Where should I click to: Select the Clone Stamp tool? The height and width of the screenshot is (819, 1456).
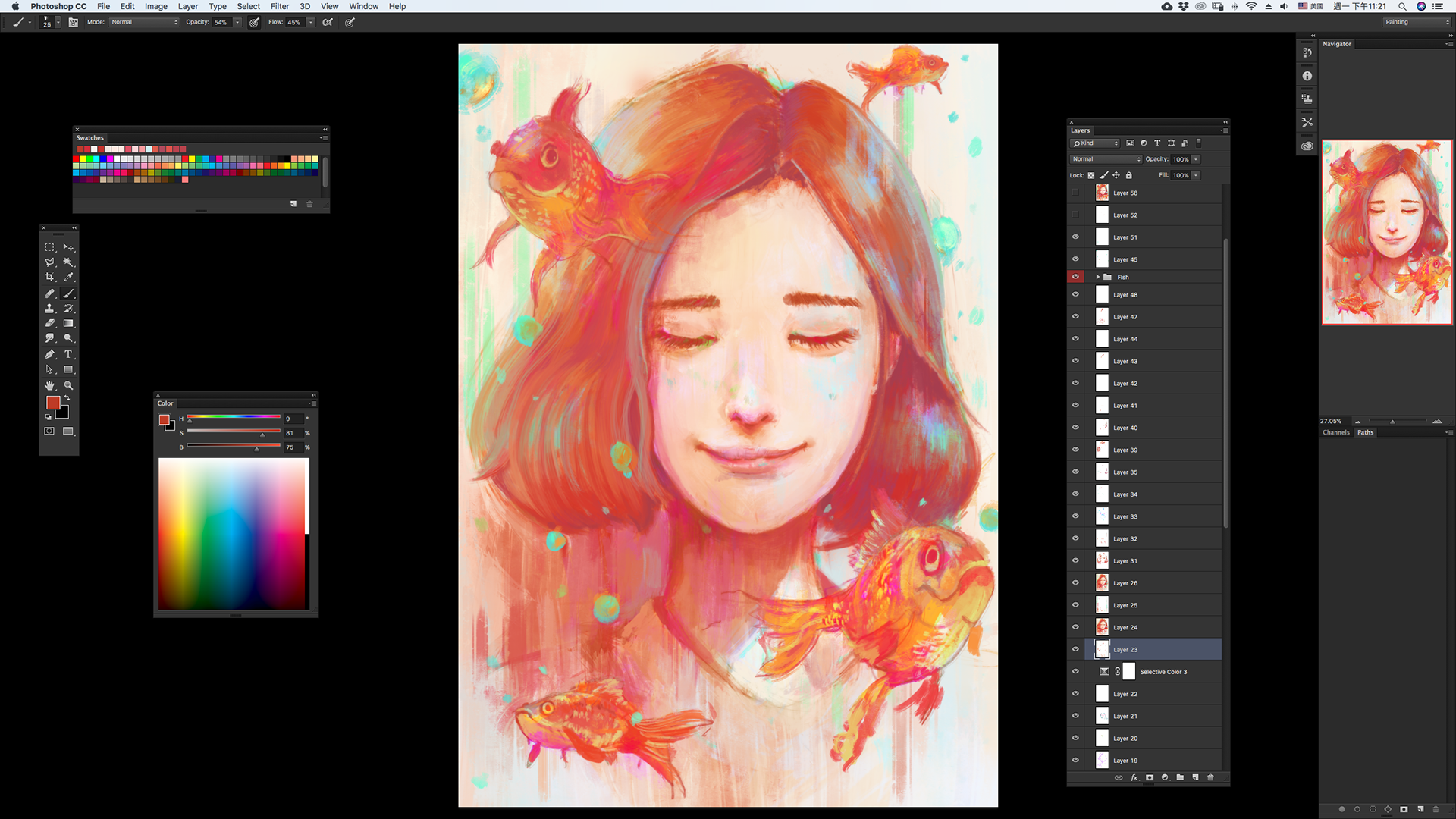(49, 308)
